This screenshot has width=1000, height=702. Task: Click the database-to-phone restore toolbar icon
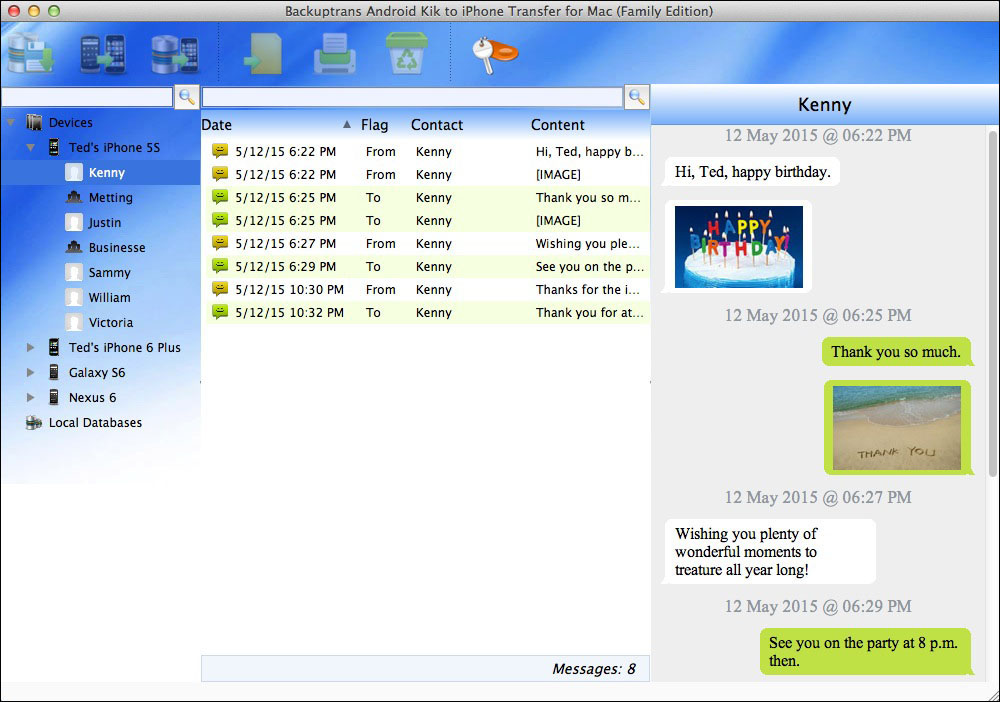point(175,54)
